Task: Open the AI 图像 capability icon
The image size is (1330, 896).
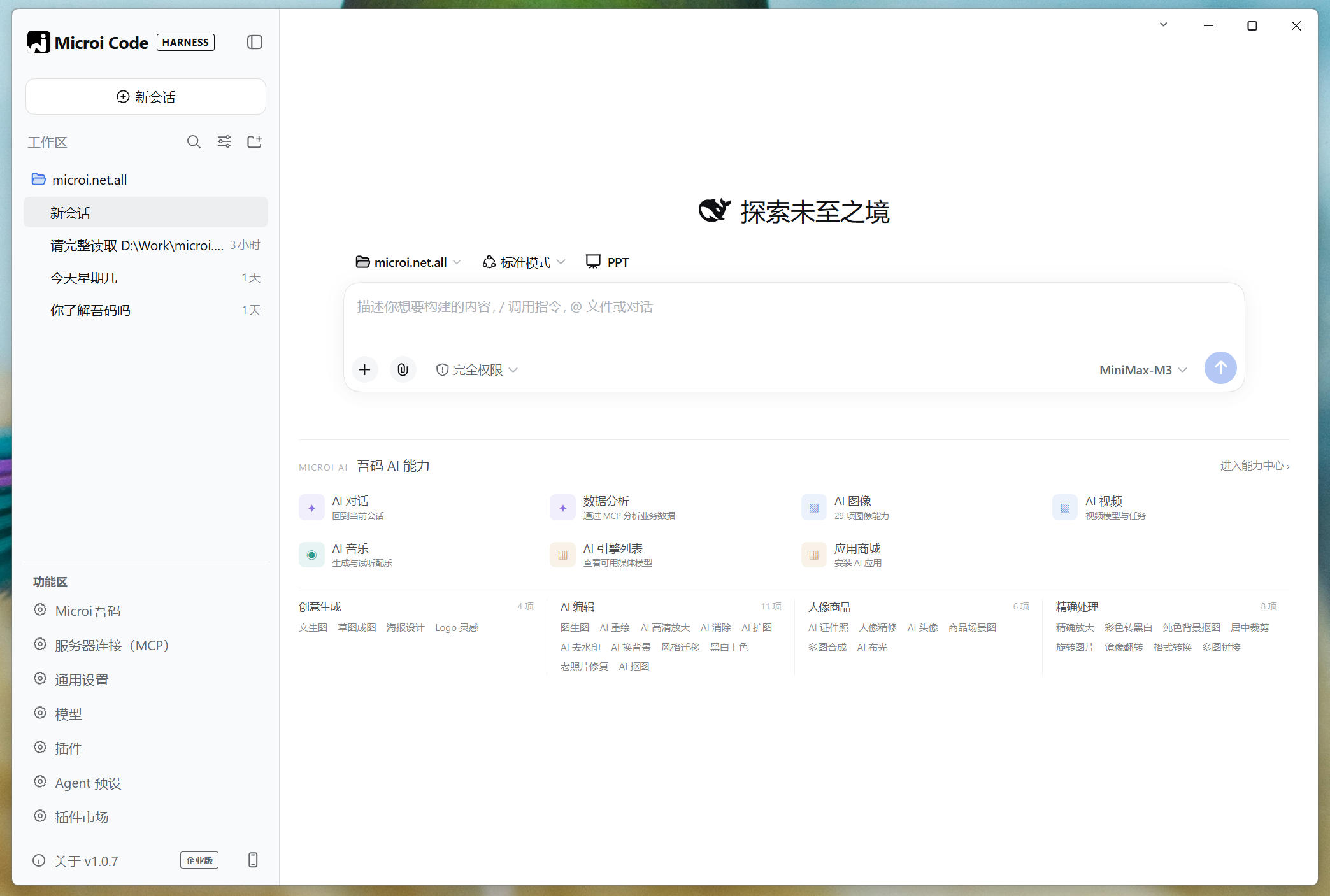Action: [813, 508]
